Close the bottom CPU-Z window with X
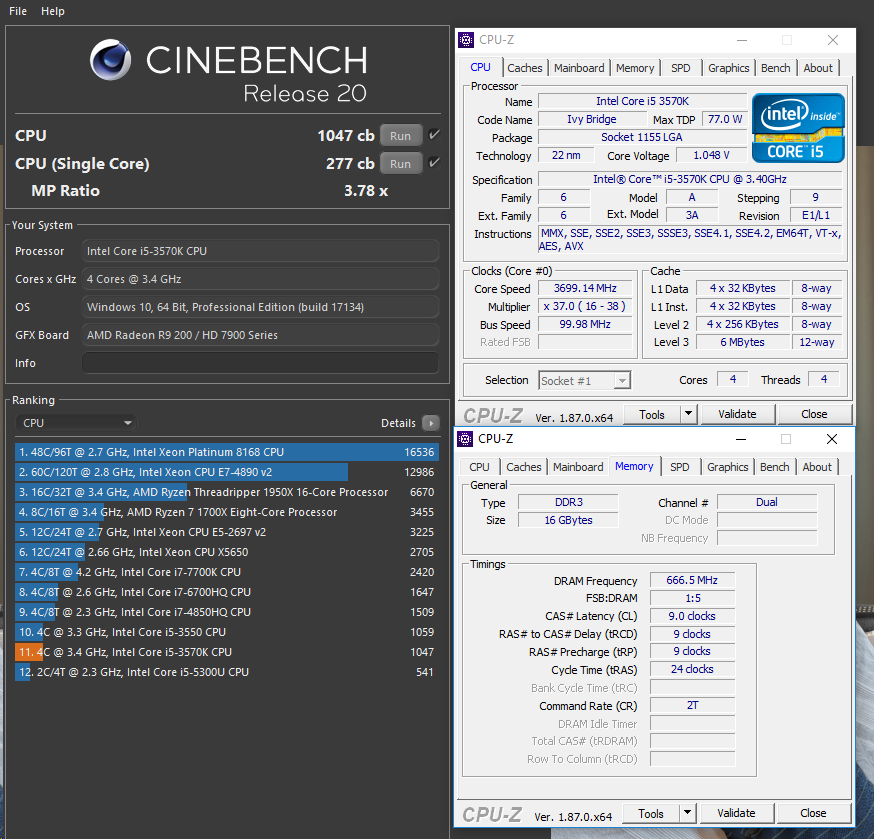The image size is (874, 839). (x=832, y=439)
